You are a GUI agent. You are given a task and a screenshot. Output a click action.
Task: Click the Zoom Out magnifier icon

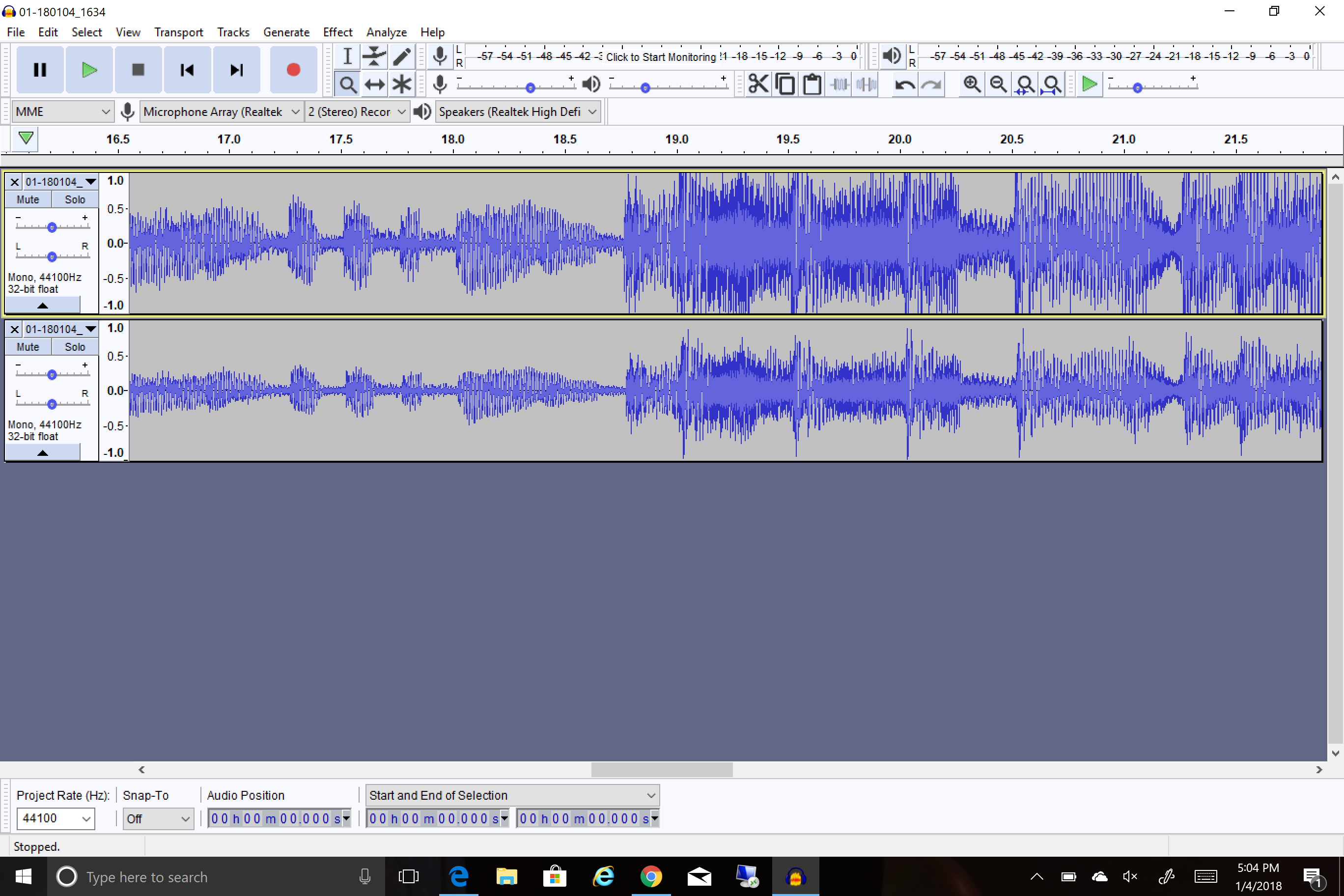pos(998,84)
